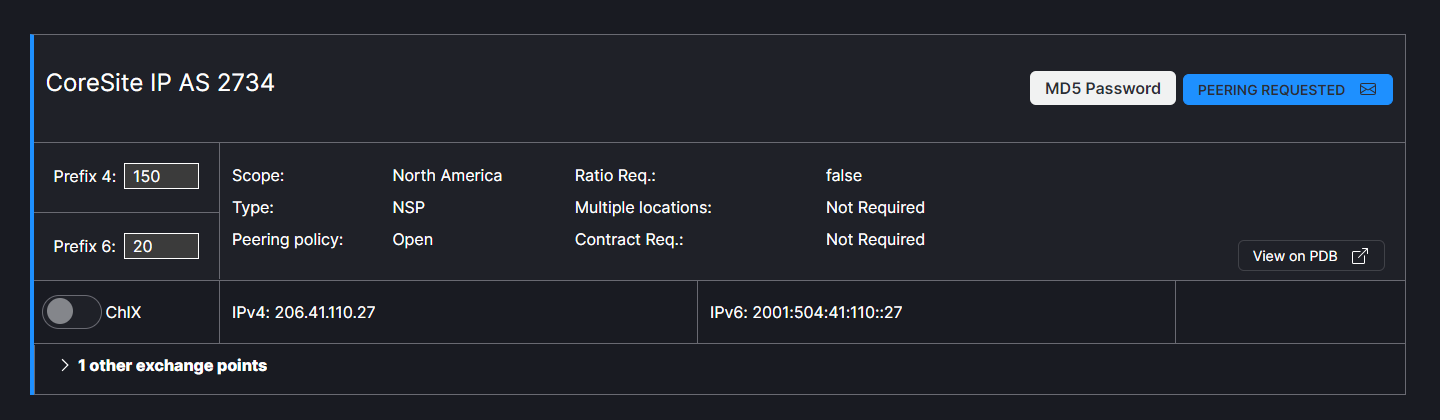1440x420 pixels.
Task: Click the Multiple locations 'Not Required' value
Action: click(875, 208)
